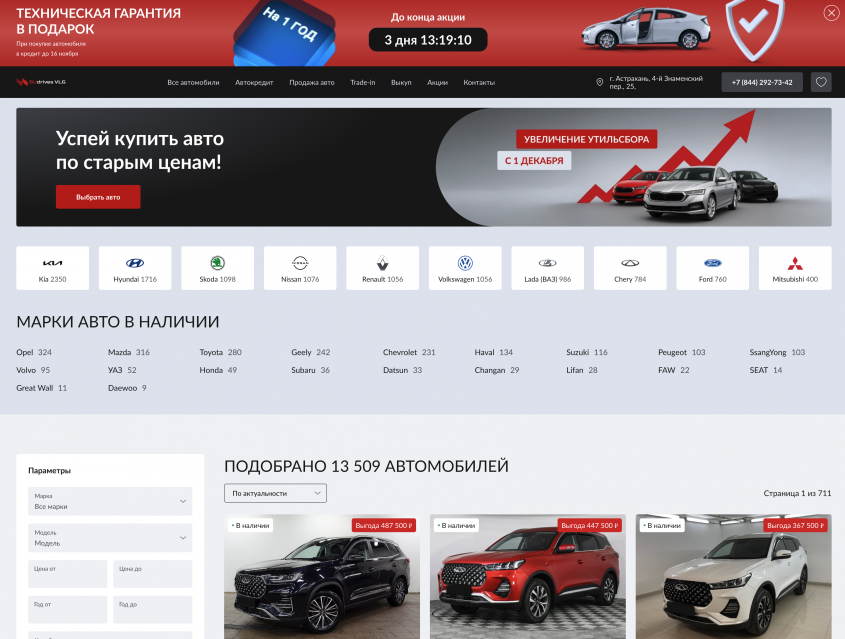Viewport: 845px width, 639px height.
Task: Go to Trade-in menu section
Action: pos(362,82)
